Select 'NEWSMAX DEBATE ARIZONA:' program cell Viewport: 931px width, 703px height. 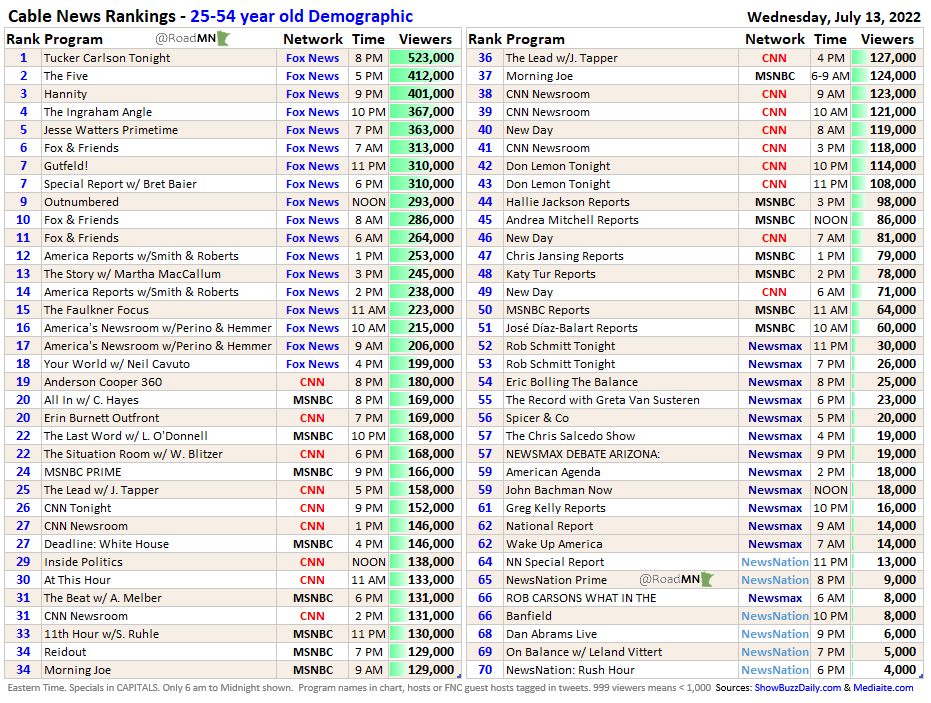point(621,454)
